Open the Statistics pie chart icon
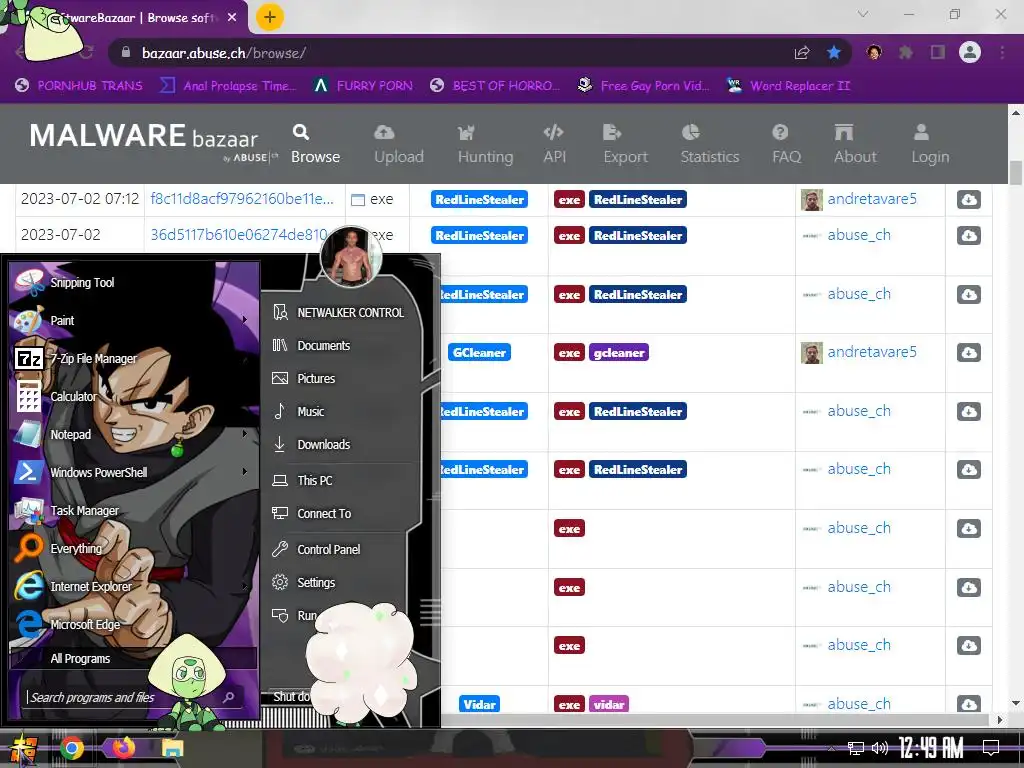Image resolution: width=1024 pixels, height=768 pixels. (x=690, y=133)
